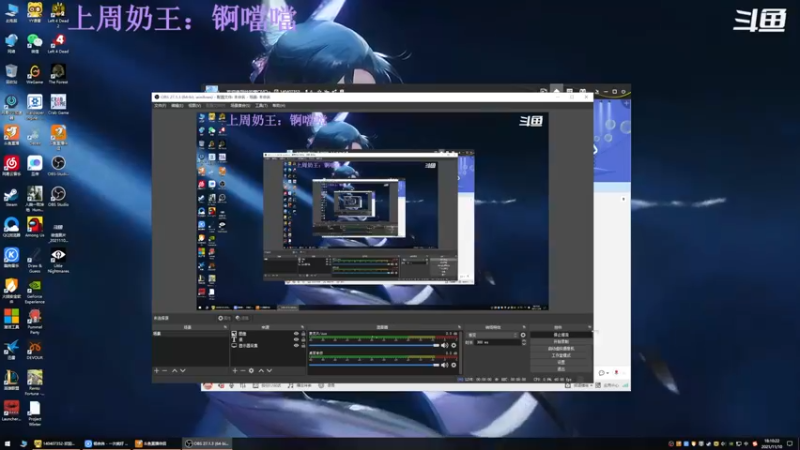Move the selected source down in Sources

269,370
